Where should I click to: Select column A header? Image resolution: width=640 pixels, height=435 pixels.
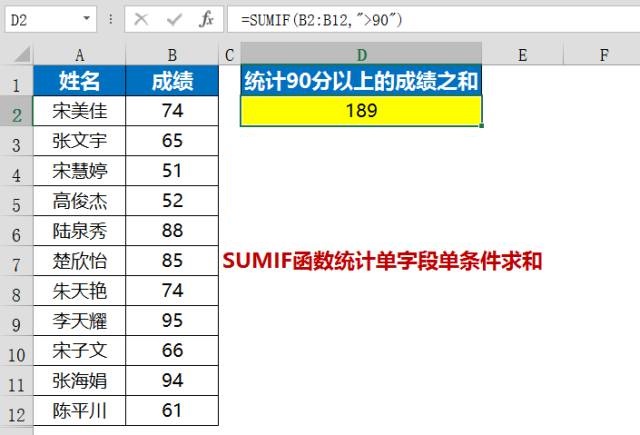(x=79, y=55)
